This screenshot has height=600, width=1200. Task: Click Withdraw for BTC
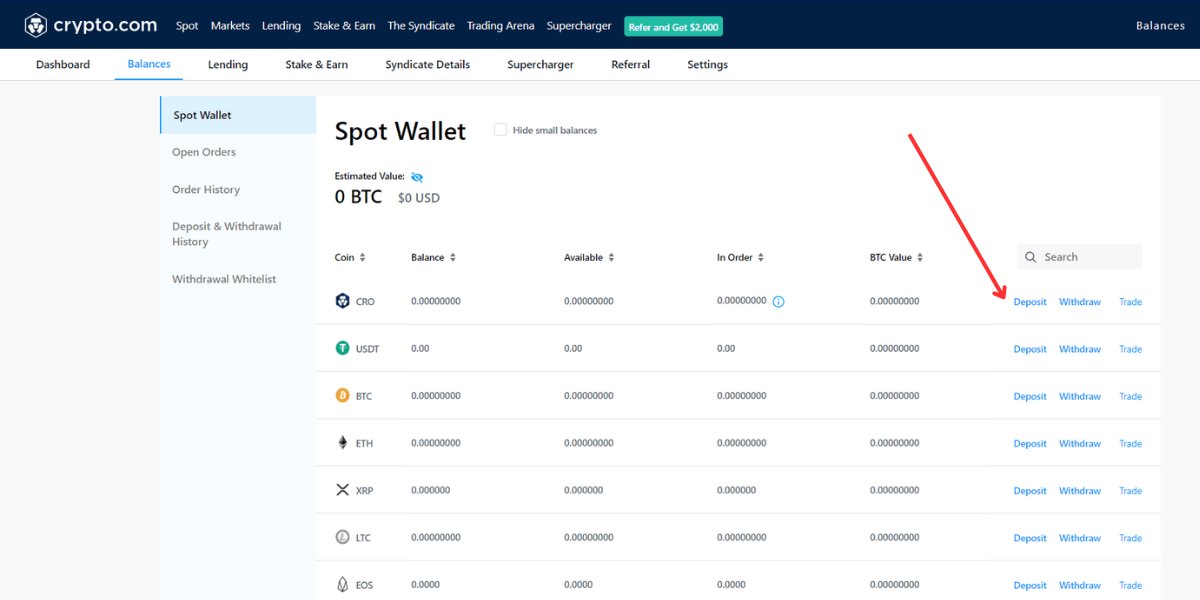[1080, 396]
